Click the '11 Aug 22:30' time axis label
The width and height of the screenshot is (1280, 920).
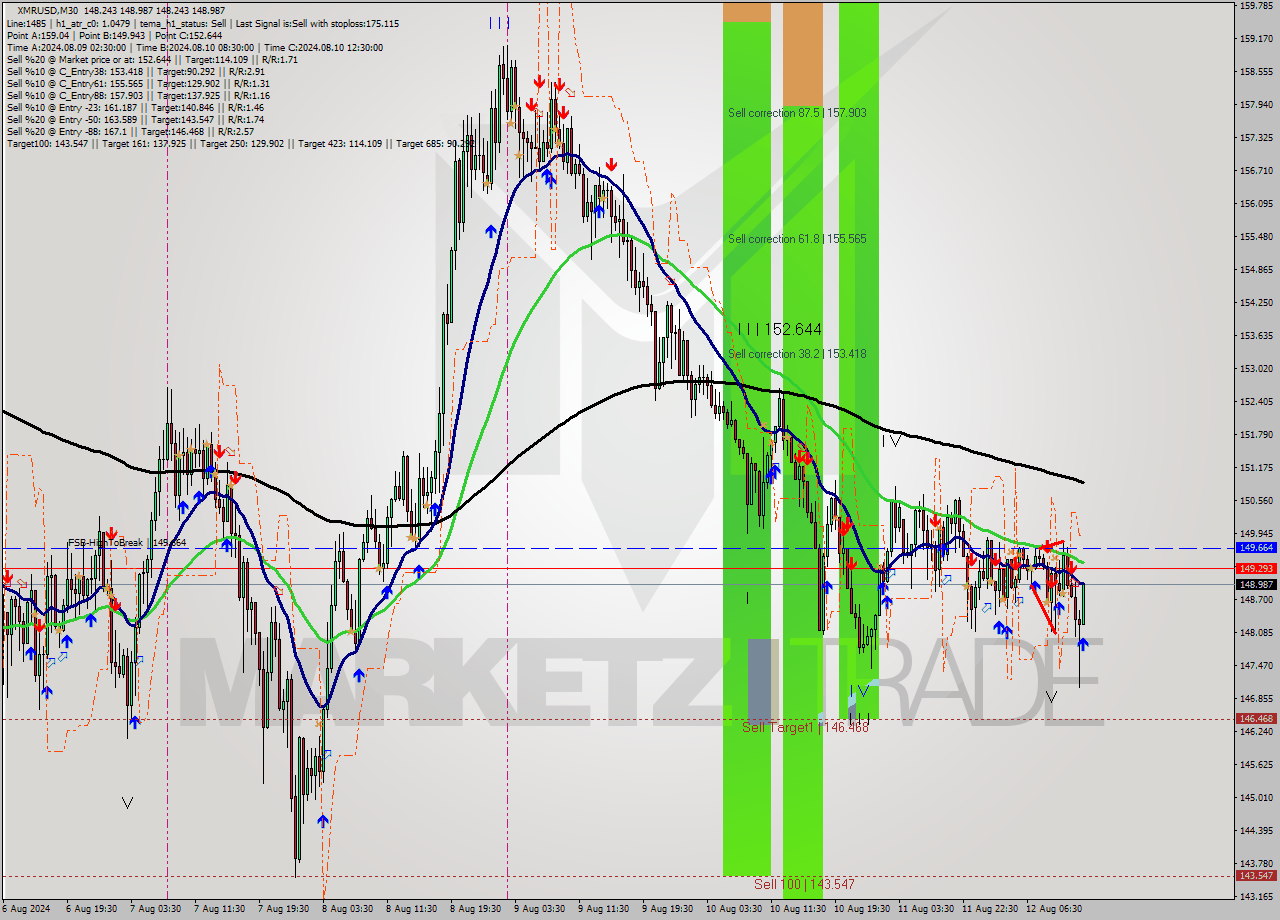(x=988, y=909)
